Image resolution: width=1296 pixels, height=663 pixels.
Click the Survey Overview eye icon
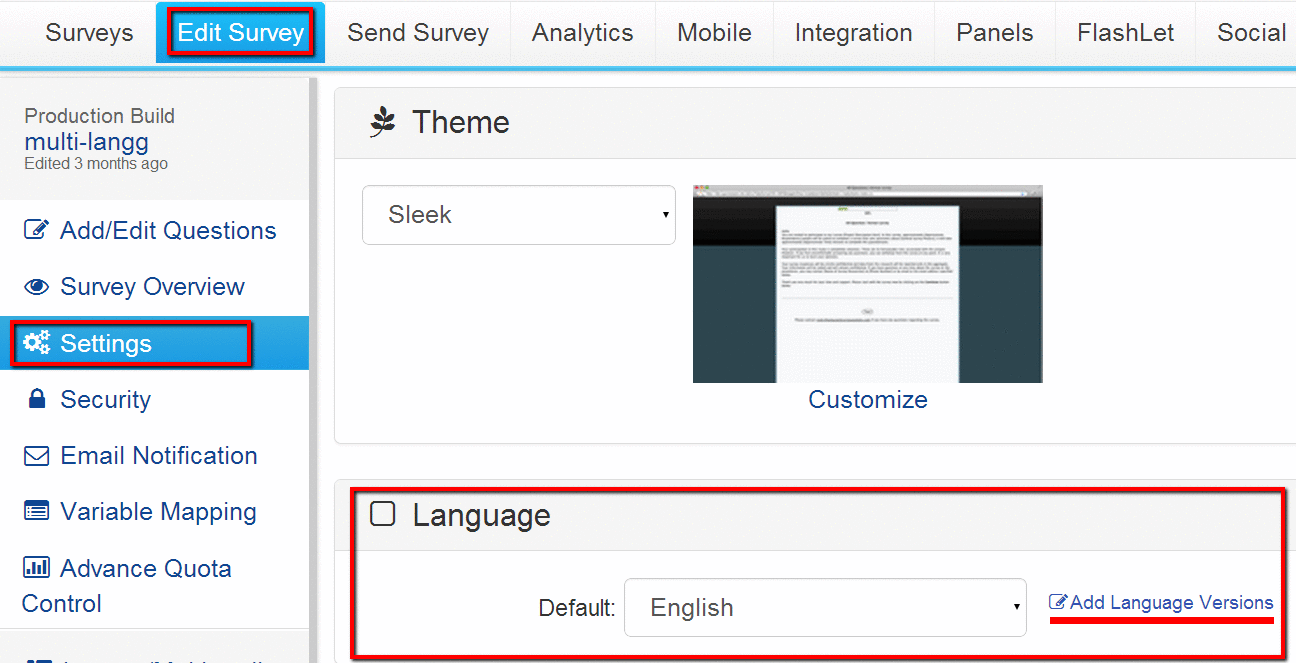click(36, 287)
